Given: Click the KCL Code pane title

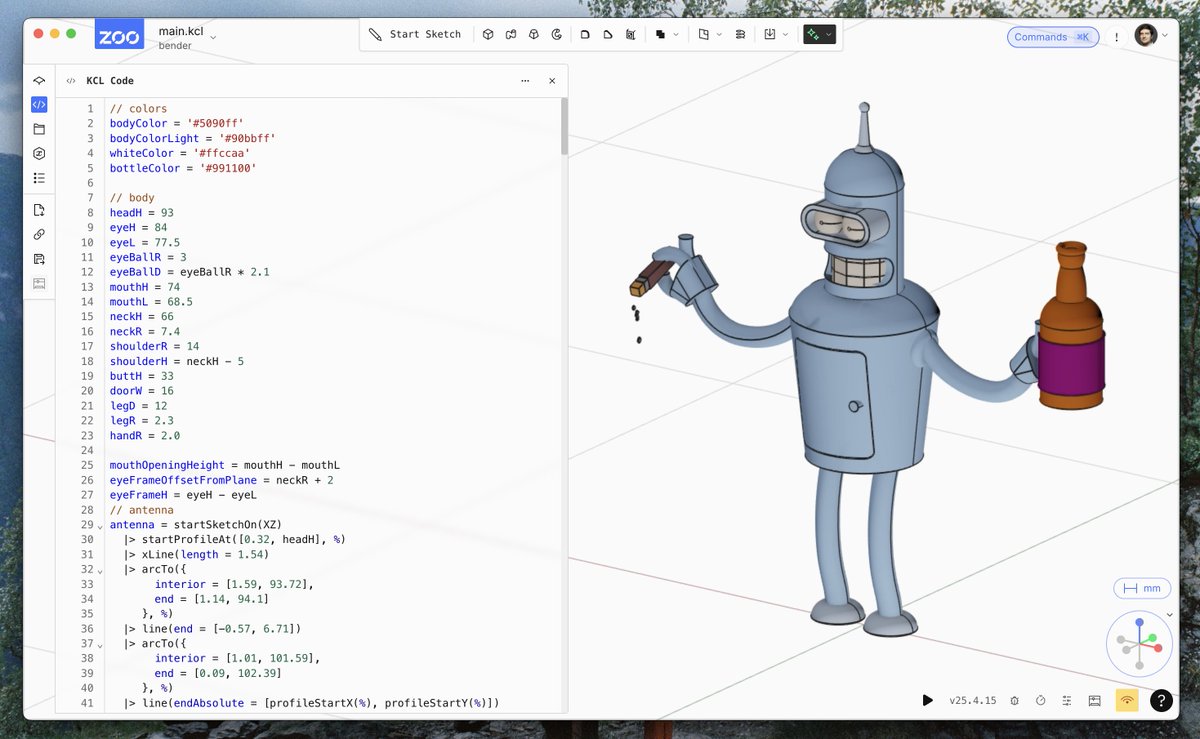Looking at the screenshot, I should 110,81.
